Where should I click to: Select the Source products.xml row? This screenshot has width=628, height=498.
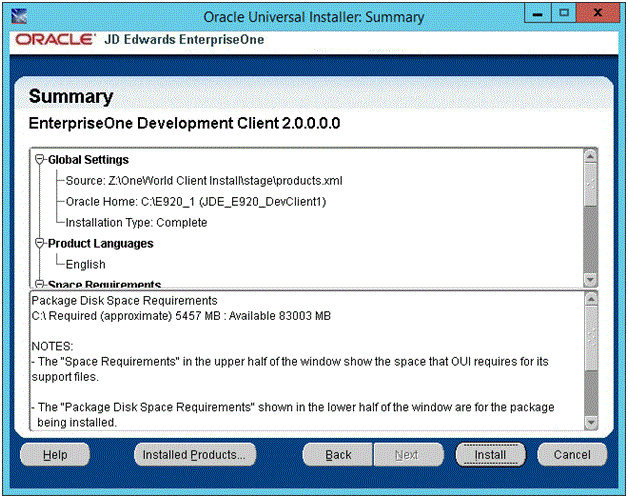[204, 181]
